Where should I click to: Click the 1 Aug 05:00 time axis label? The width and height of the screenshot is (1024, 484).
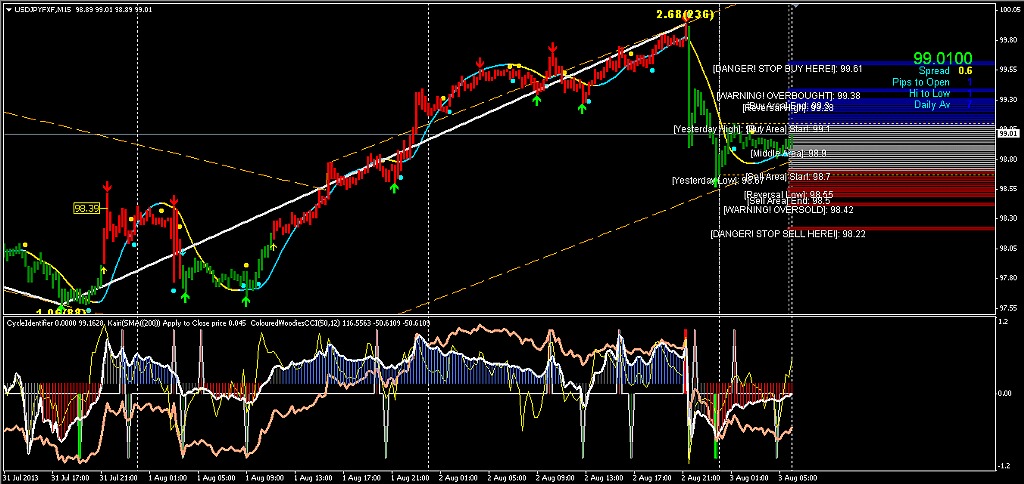click(x=216, y=477)
